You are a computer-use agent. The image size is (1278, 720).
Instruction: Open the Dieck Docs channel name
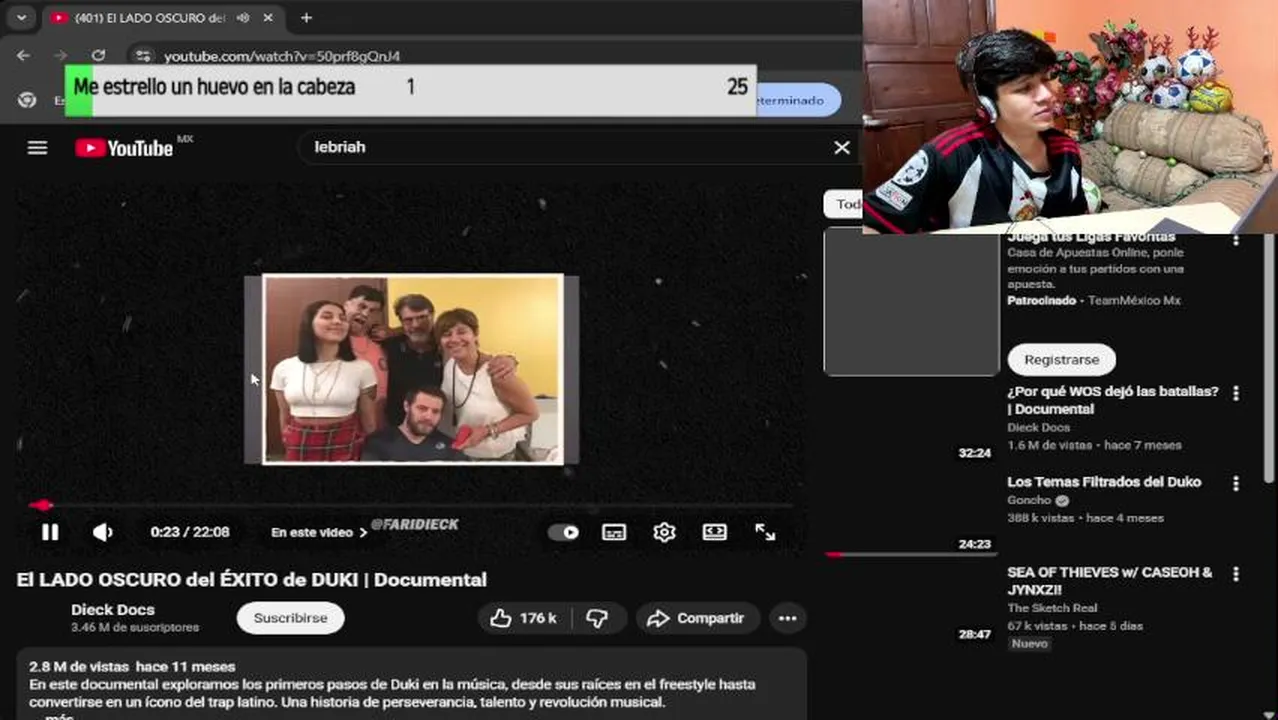(113, 609)
